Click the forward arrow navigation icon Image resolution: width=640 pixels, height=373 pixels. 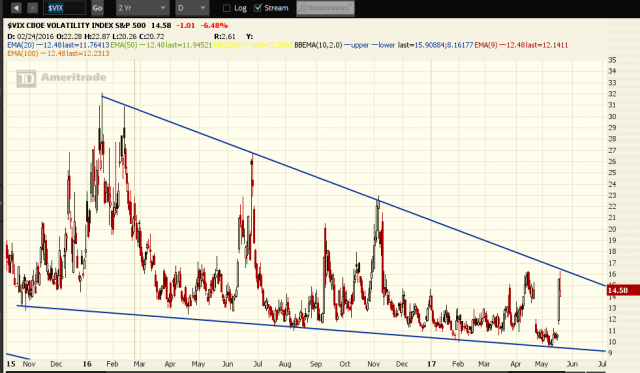(33, 8)
